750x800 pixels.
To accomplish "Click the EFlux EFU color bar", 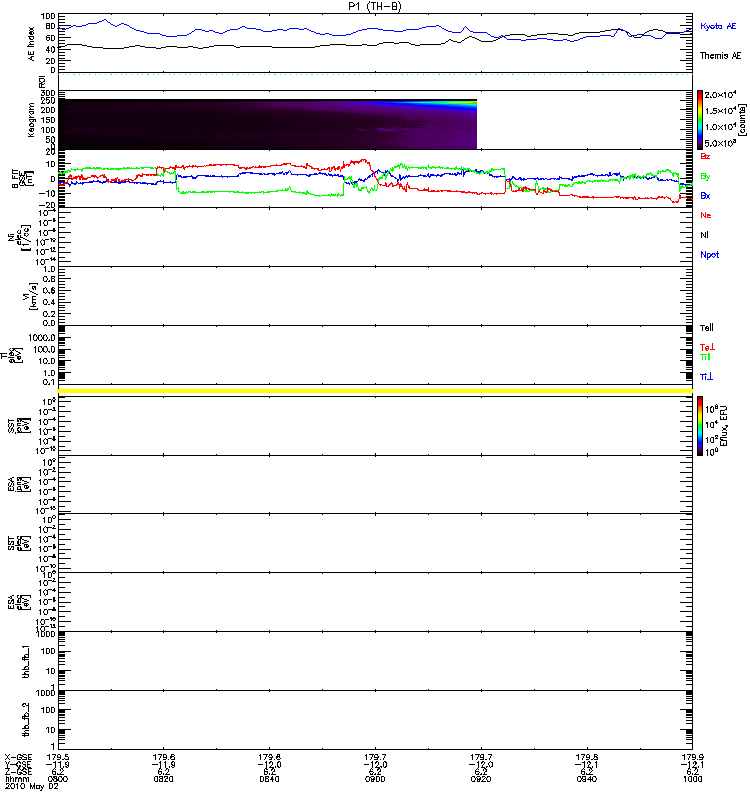I will pyautogui.click(x=703, y=426).
